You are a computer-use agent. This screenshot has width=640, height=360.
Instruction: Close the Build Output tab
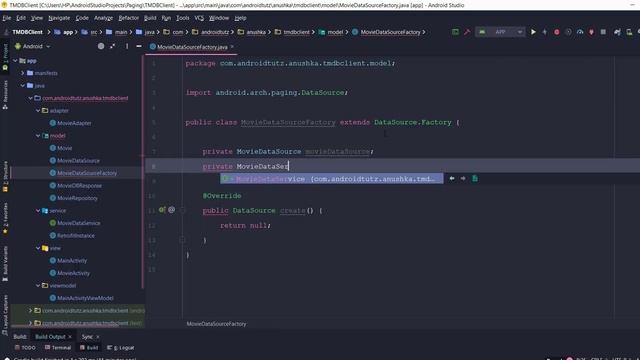[70, 337]
